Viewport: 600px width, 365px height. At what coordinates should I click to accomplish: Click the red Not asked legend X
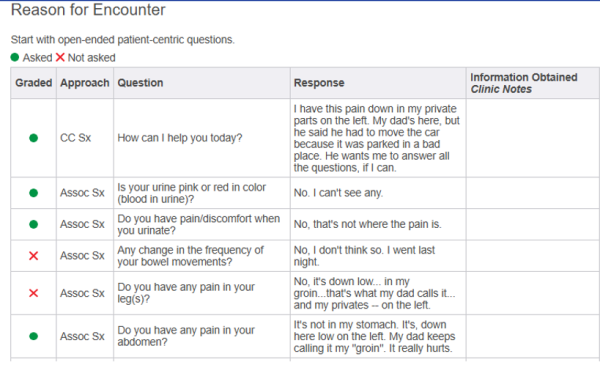tap(60, 57)
